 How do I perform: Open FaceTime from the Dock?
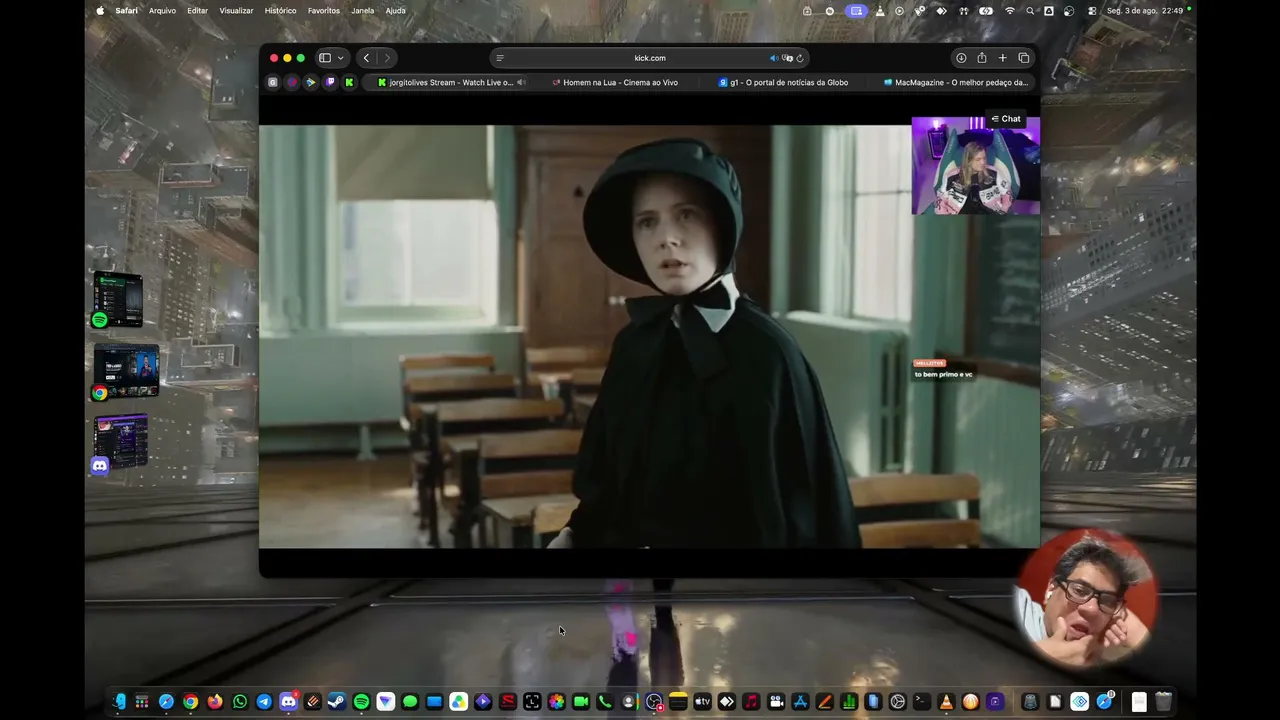[580, 702]
